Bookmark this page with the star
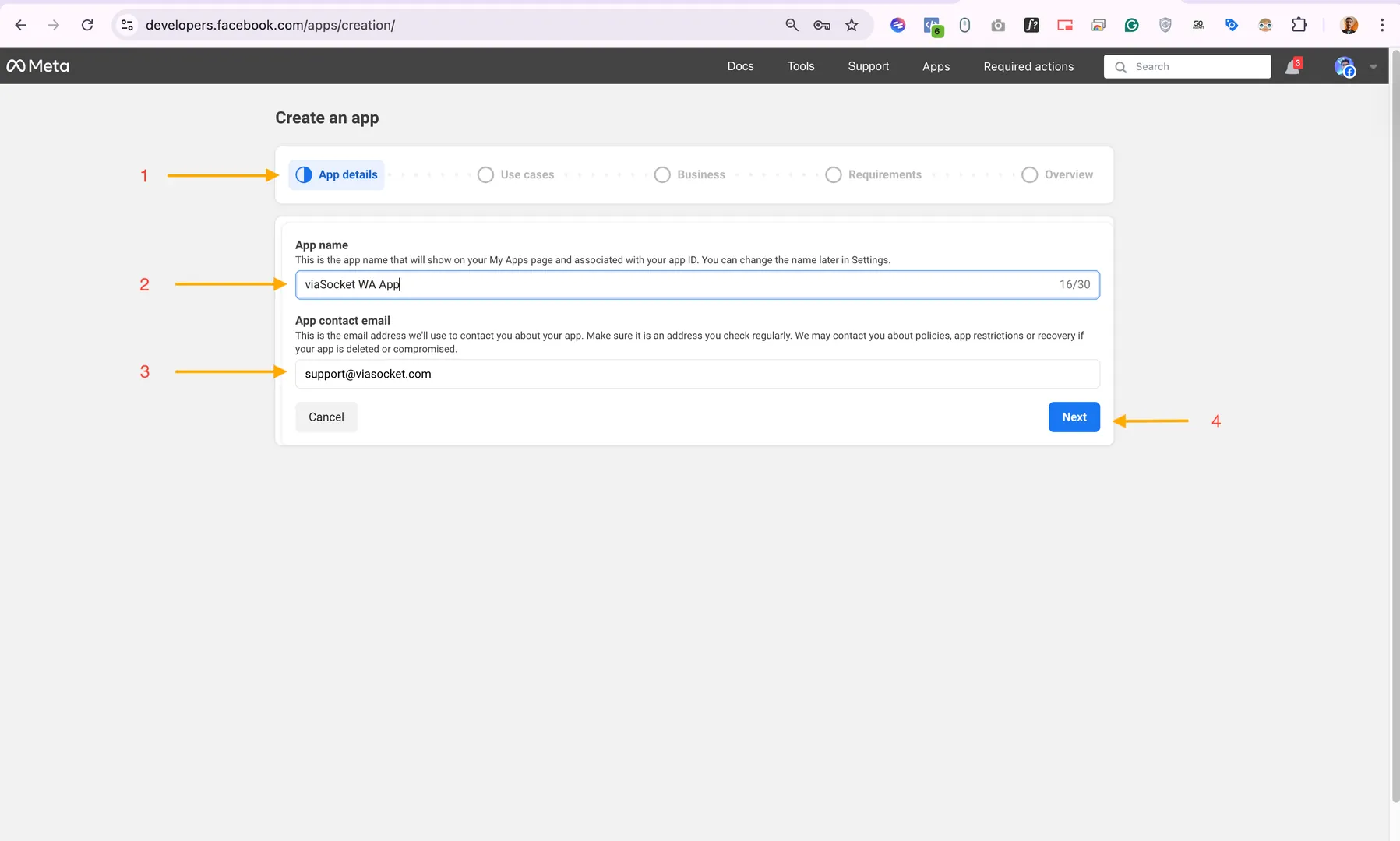This screenshot has height=841, width=1400. click(852, 25)
